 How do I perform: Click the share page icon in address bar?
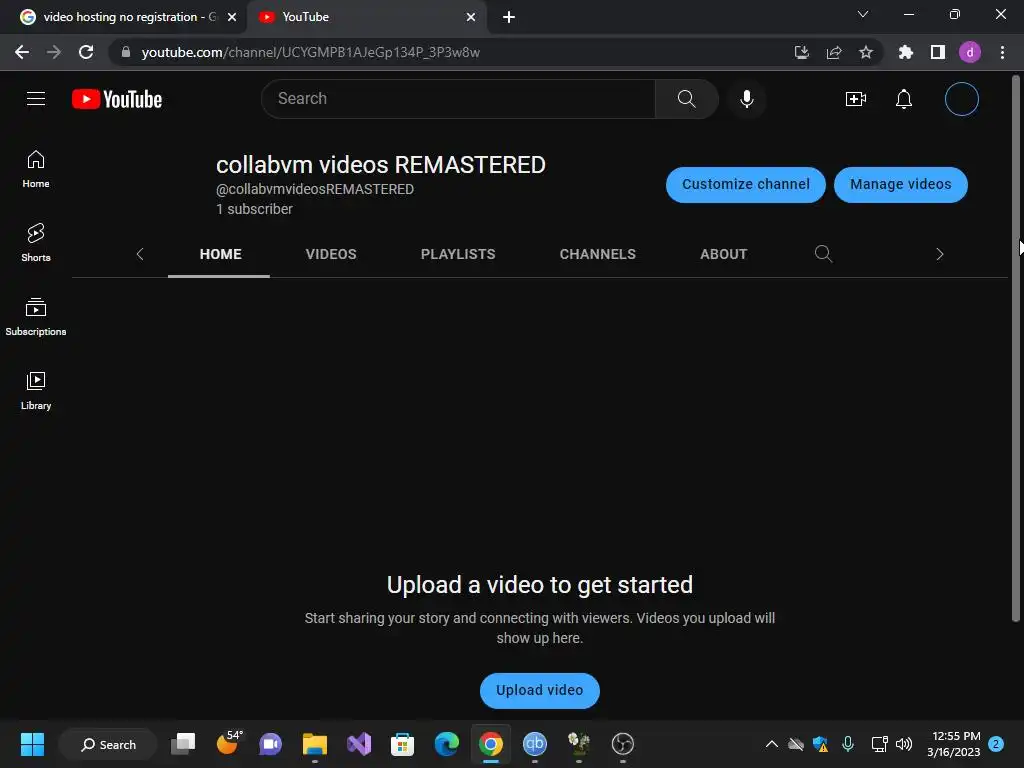(x=834, y=52)
